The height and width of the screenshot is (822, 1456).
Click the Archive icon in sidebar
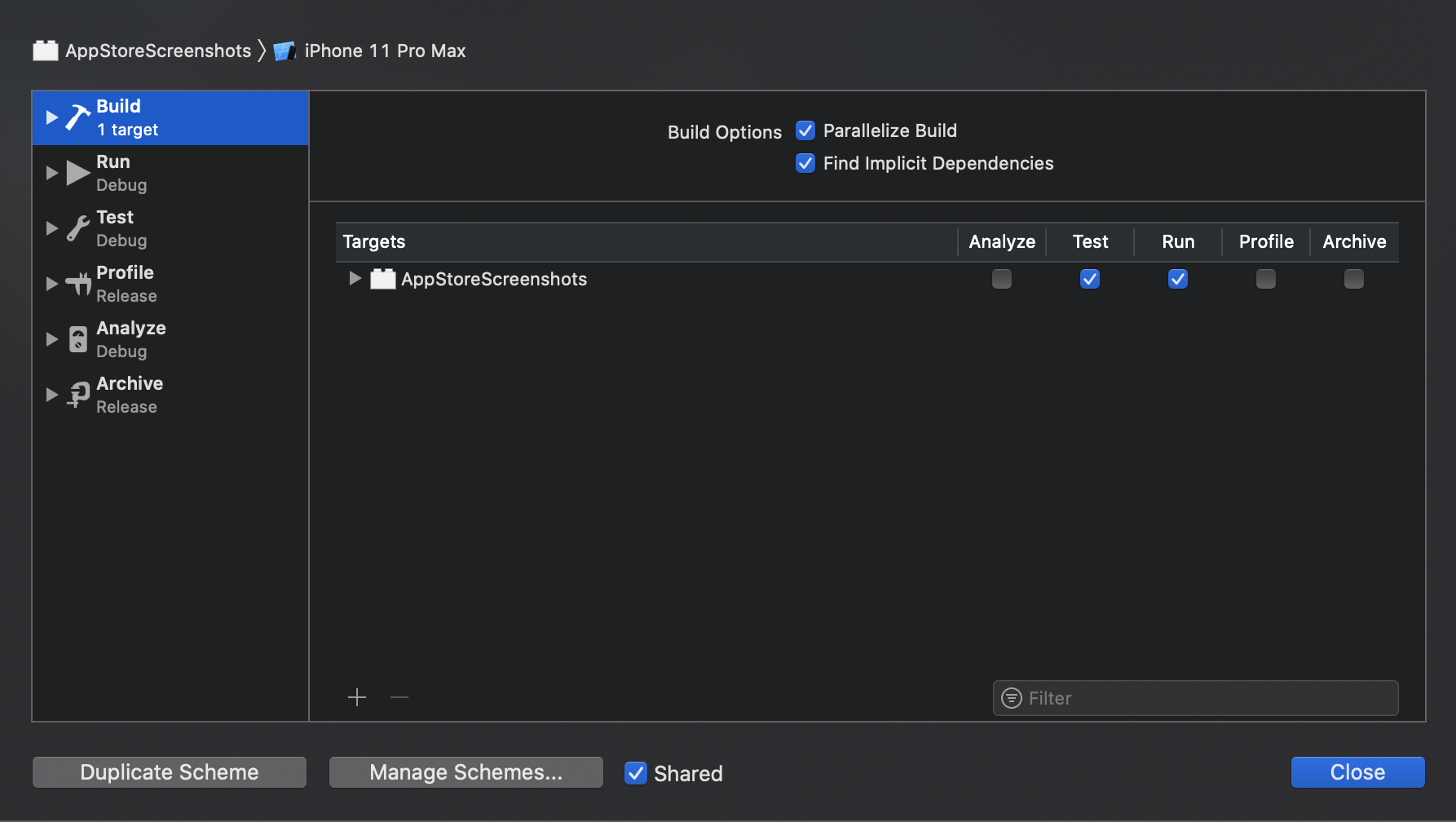point(78,395)
